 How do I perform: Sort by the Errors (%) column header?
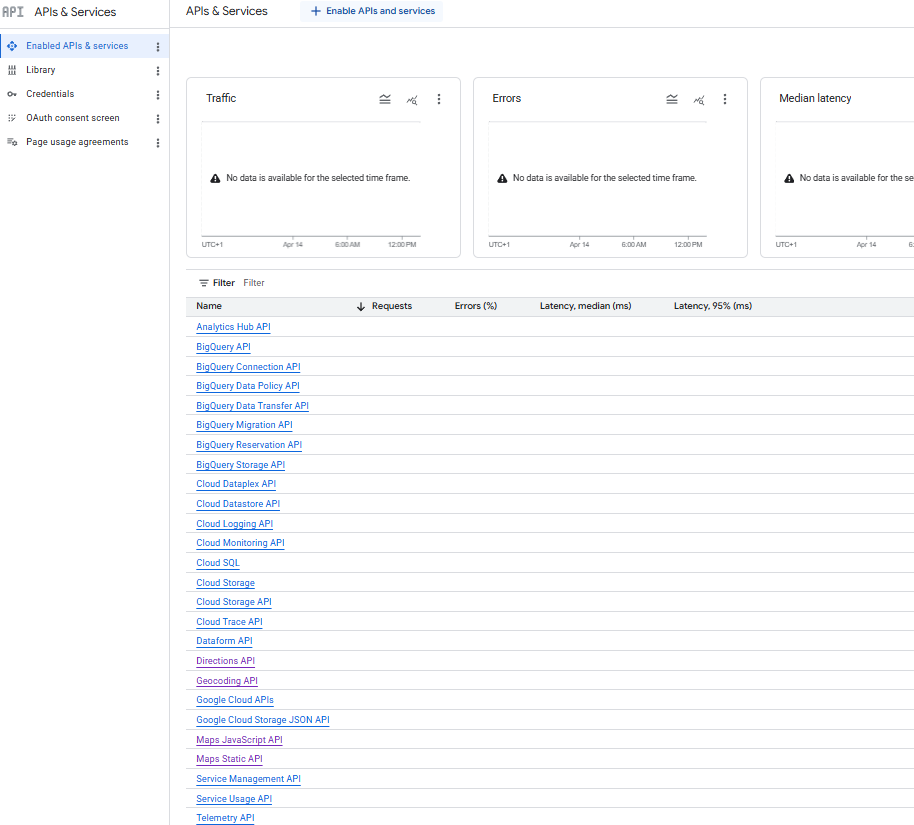476,306
